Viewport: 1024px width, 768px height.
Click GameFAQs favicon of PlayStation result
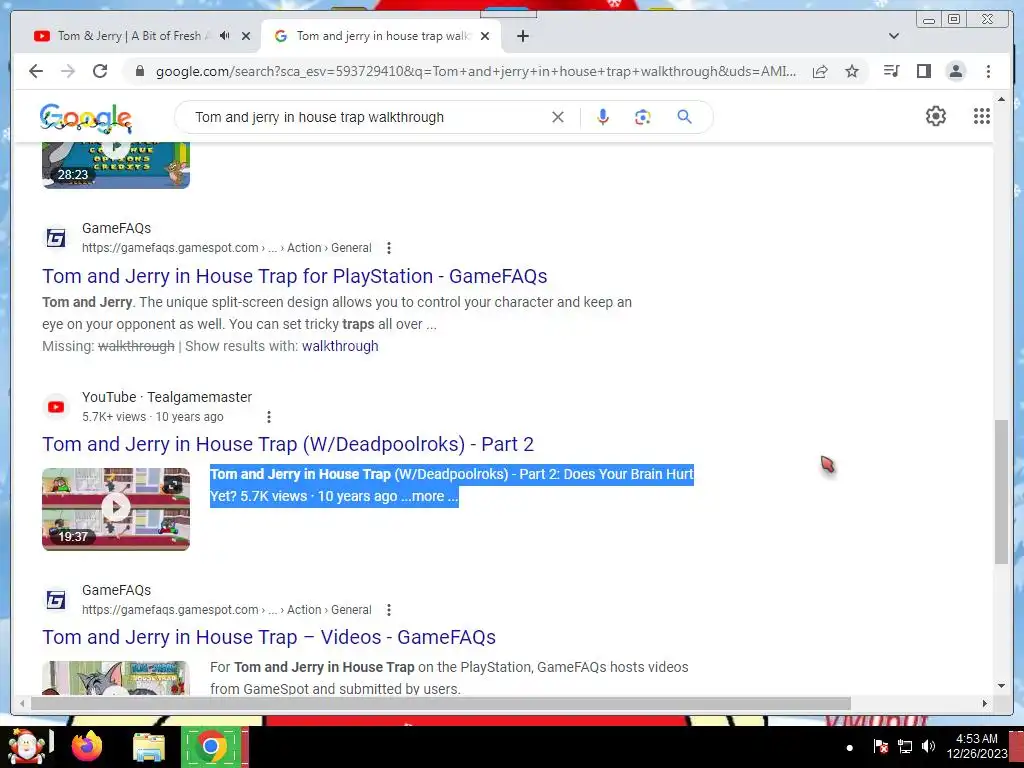click(56, 238)
